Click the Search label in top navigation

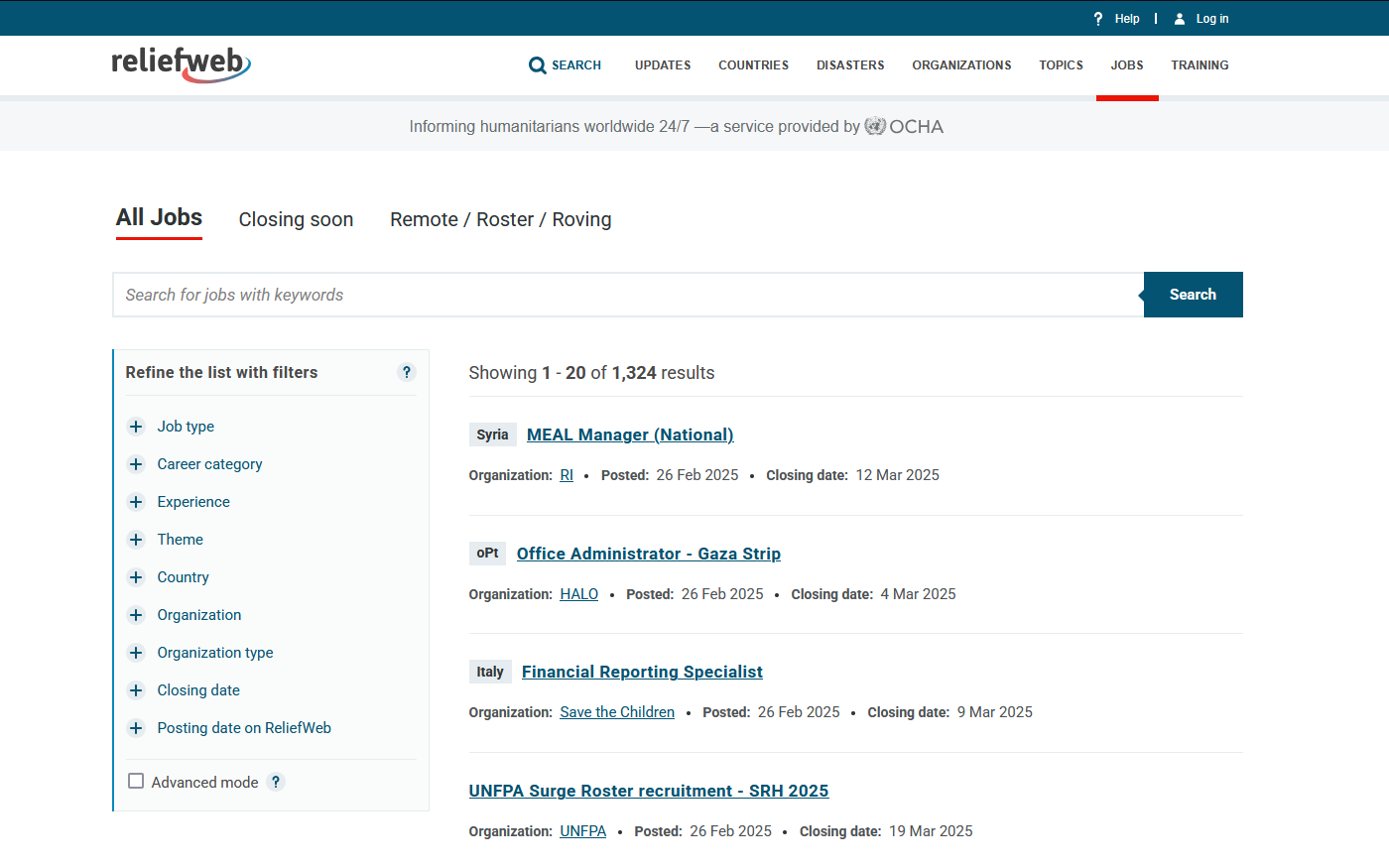click(576, 65)
